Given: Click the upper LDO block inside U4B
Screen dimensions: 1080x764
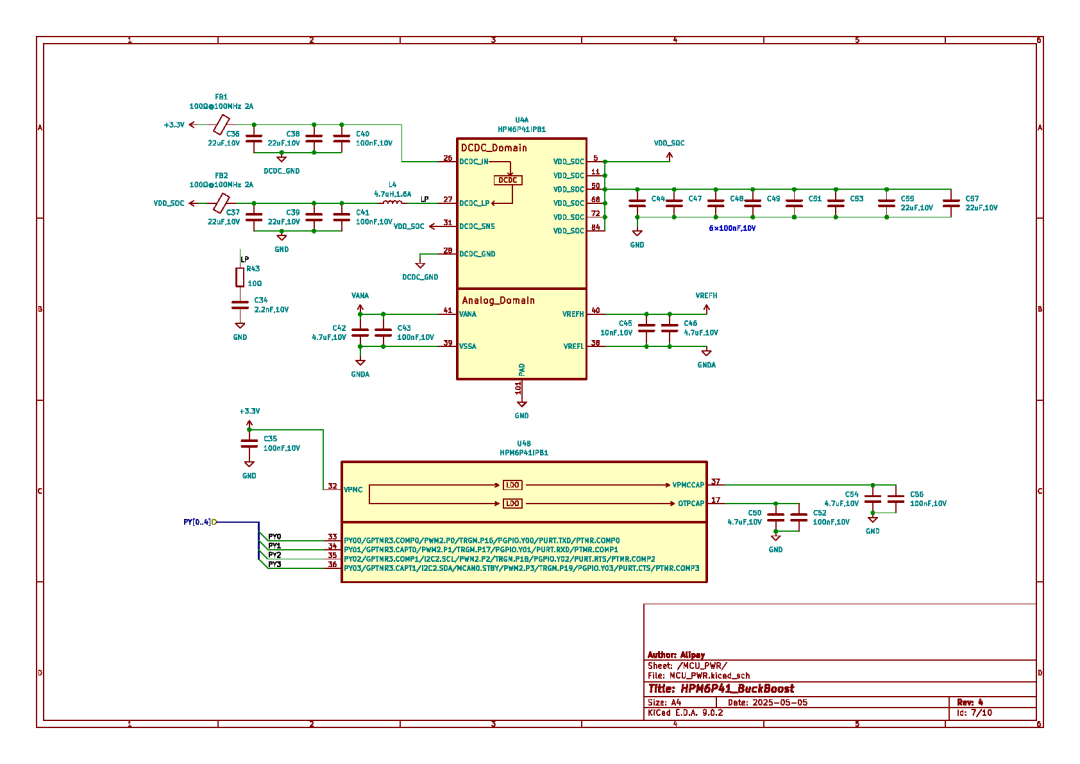Looking at the screenshot, I should coord(512,485).
